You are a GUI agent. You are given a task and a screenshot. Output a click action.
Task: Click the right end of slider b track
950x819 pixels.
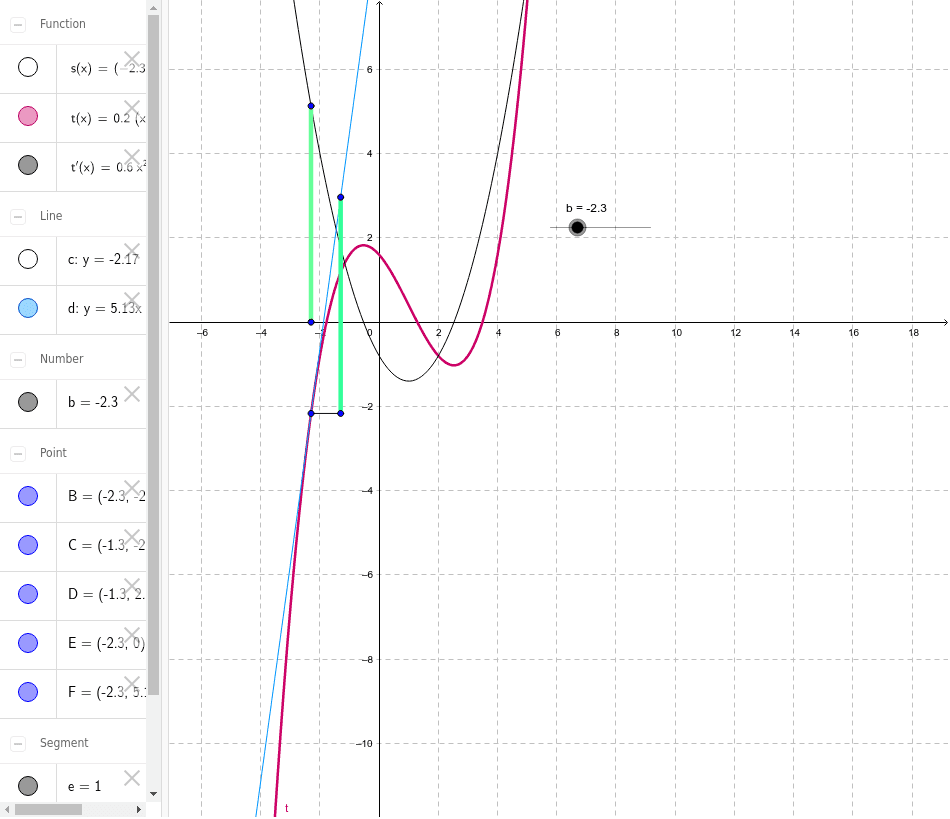tap(649, 228)
